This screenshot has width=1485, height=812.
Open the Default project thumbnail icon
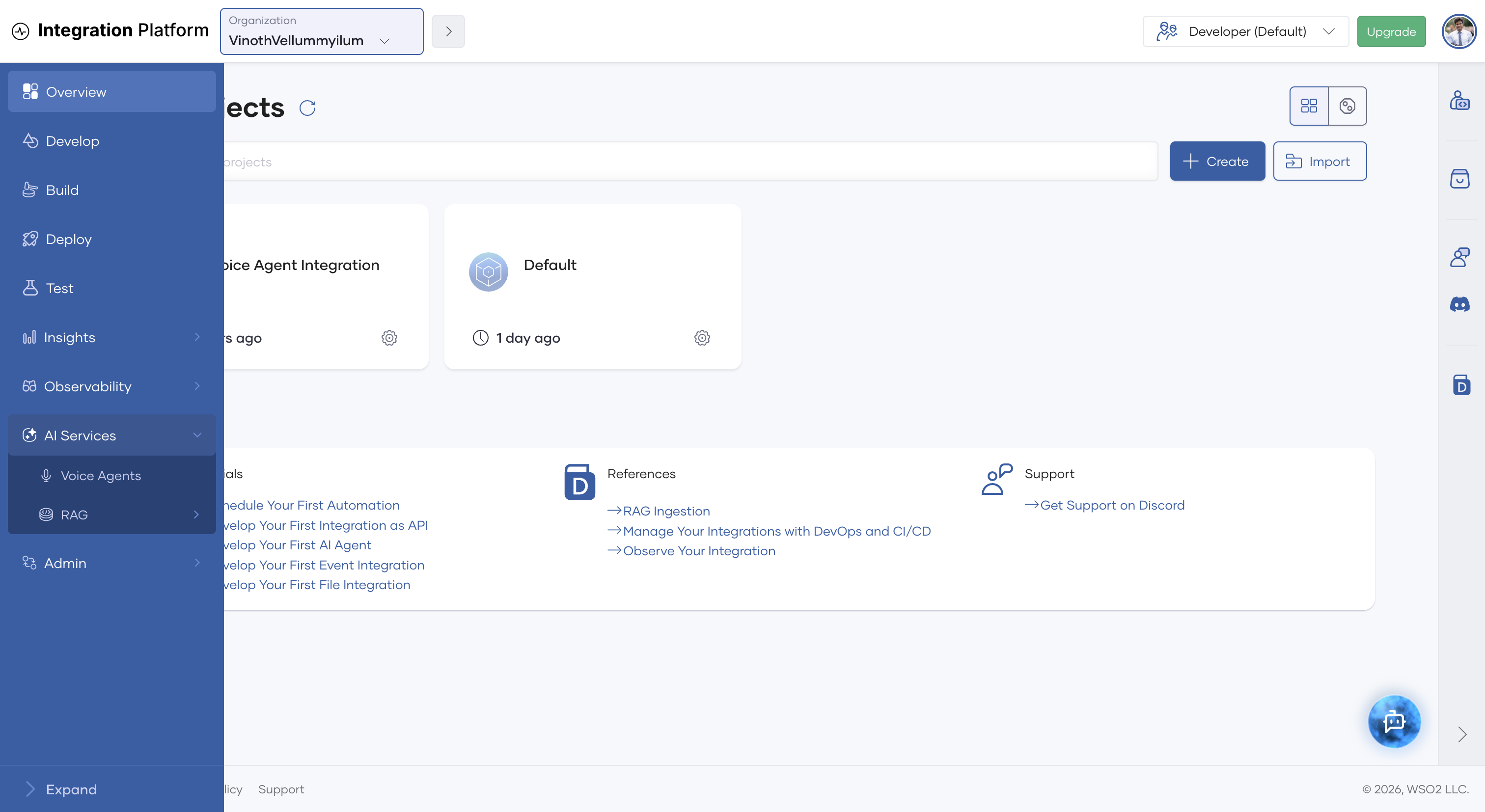[x=488, y=271]
